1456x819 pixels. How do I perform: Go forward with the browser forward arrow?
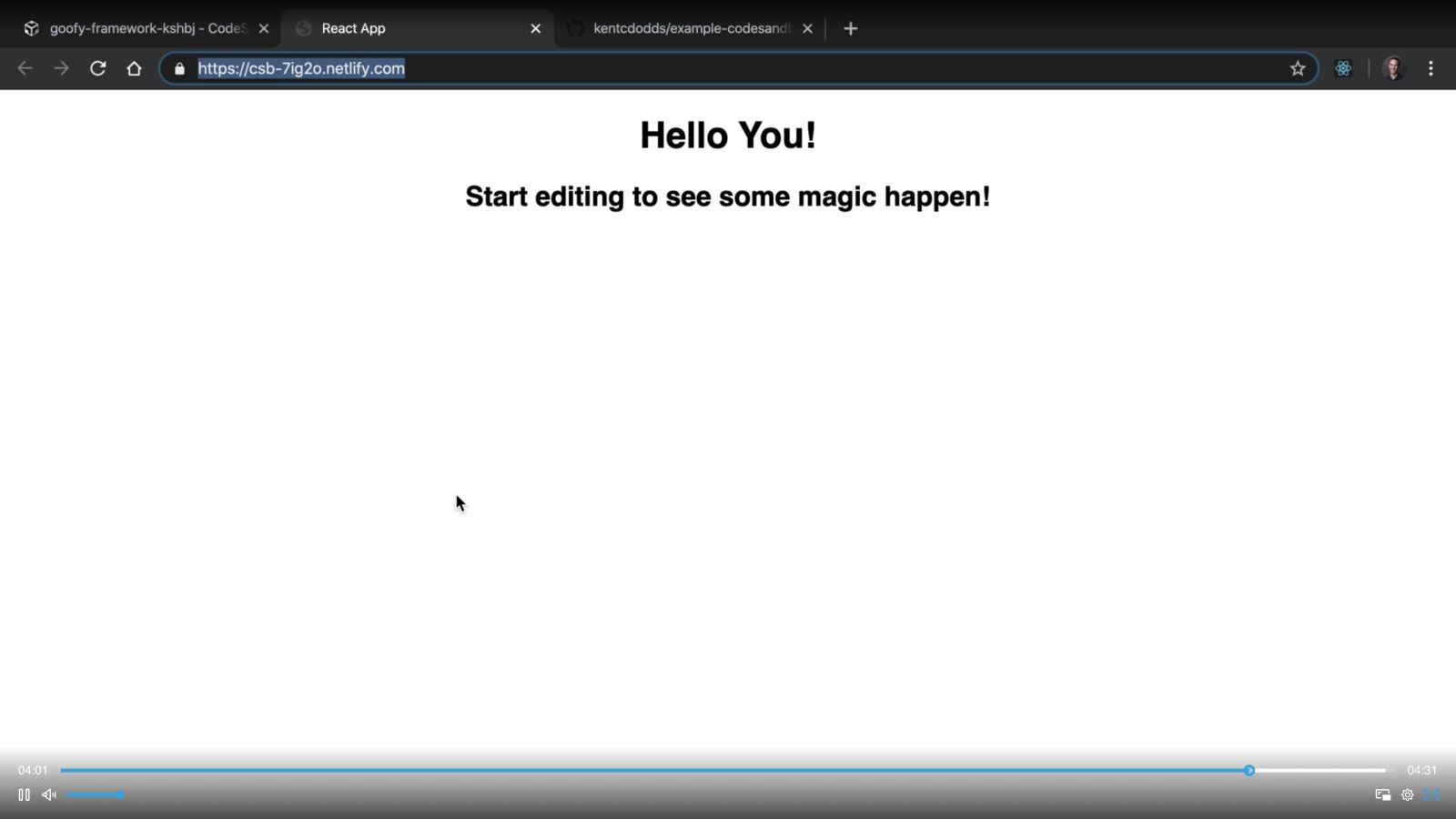(61, 68)
